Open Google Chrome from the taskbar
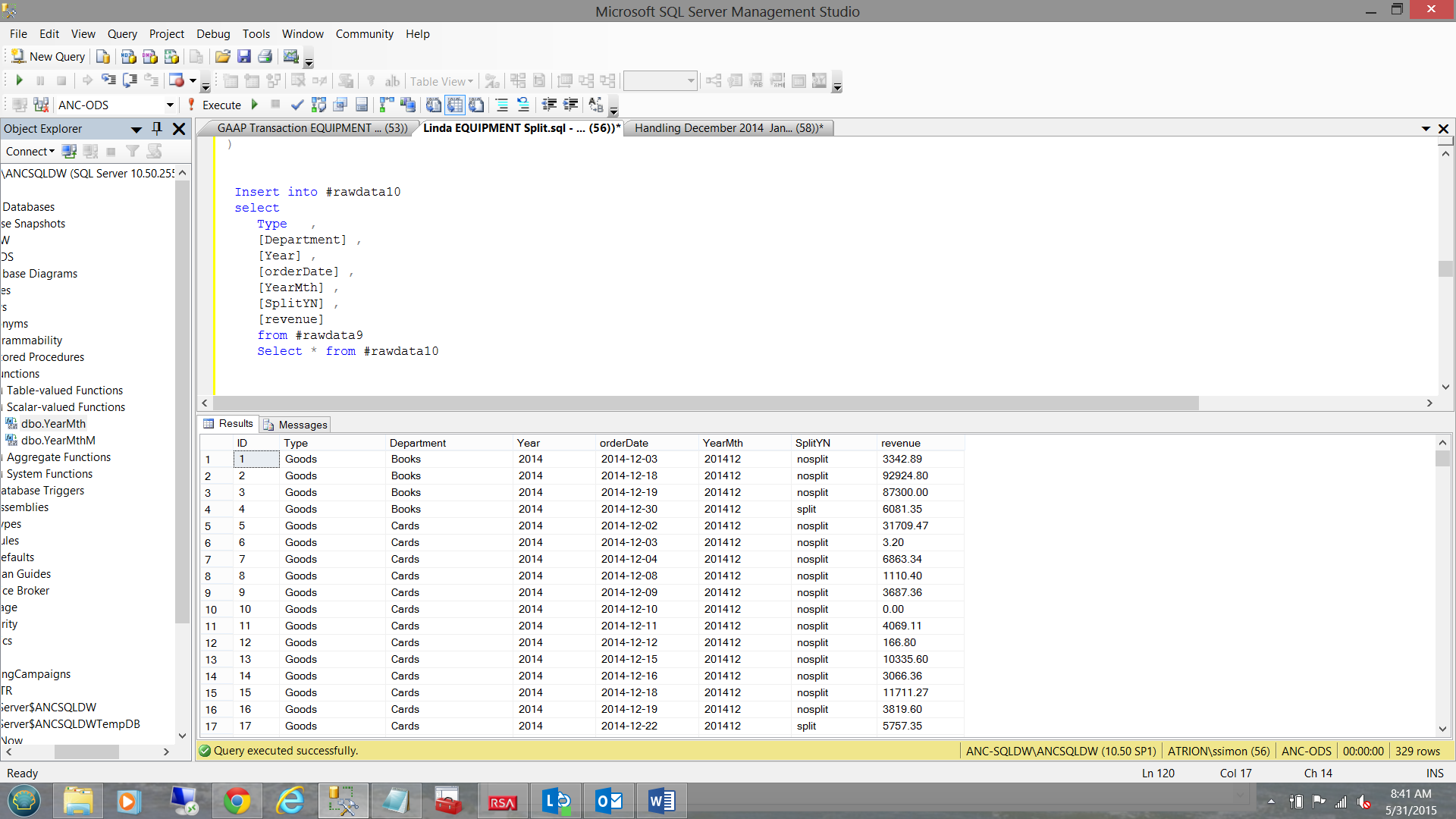Image resolution: width=1456 pixels, height=819 pixels. [237, 801]
